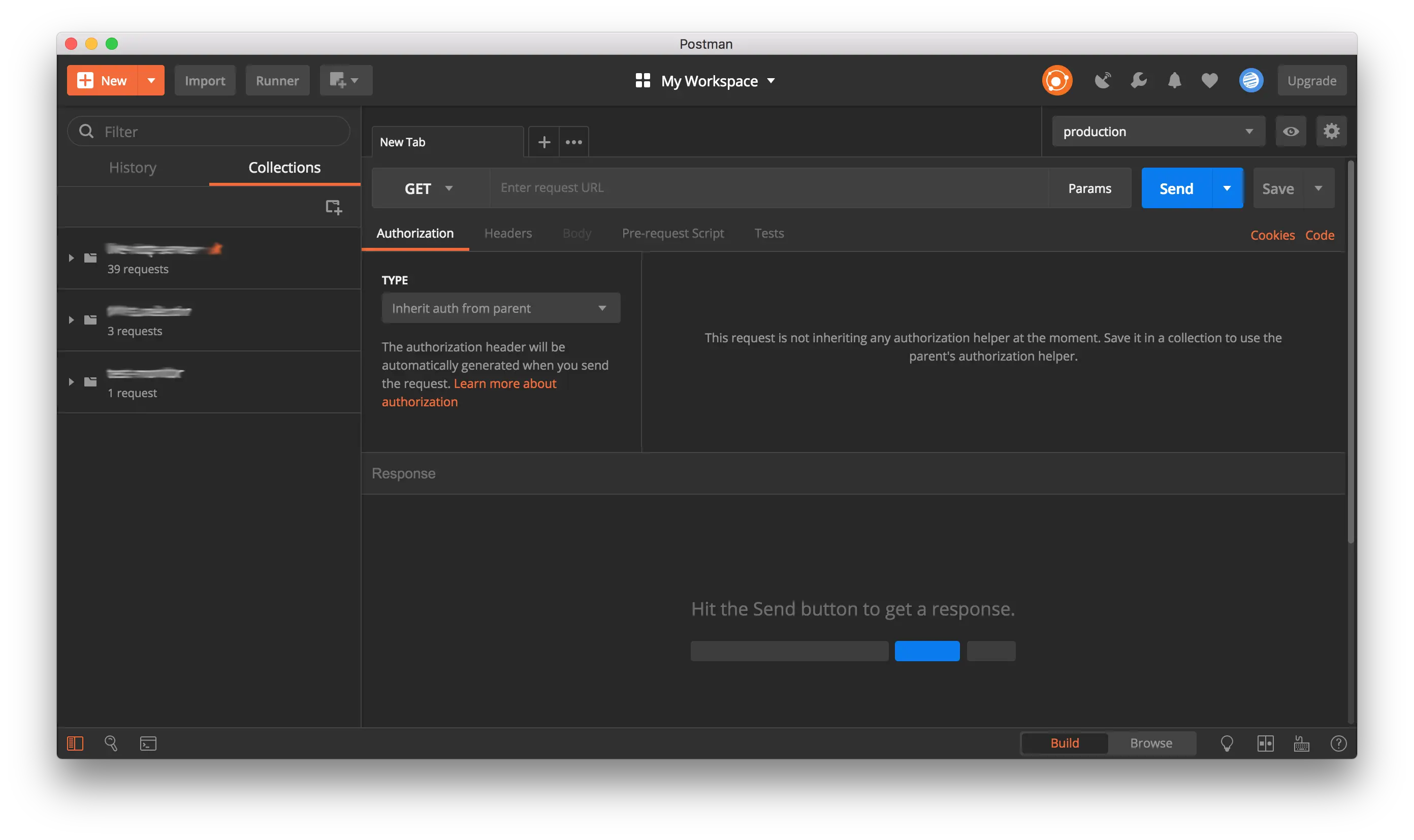Open the interceptor satellite icon
This screenshot has height=840, width=1414.
pos(1102,80)
